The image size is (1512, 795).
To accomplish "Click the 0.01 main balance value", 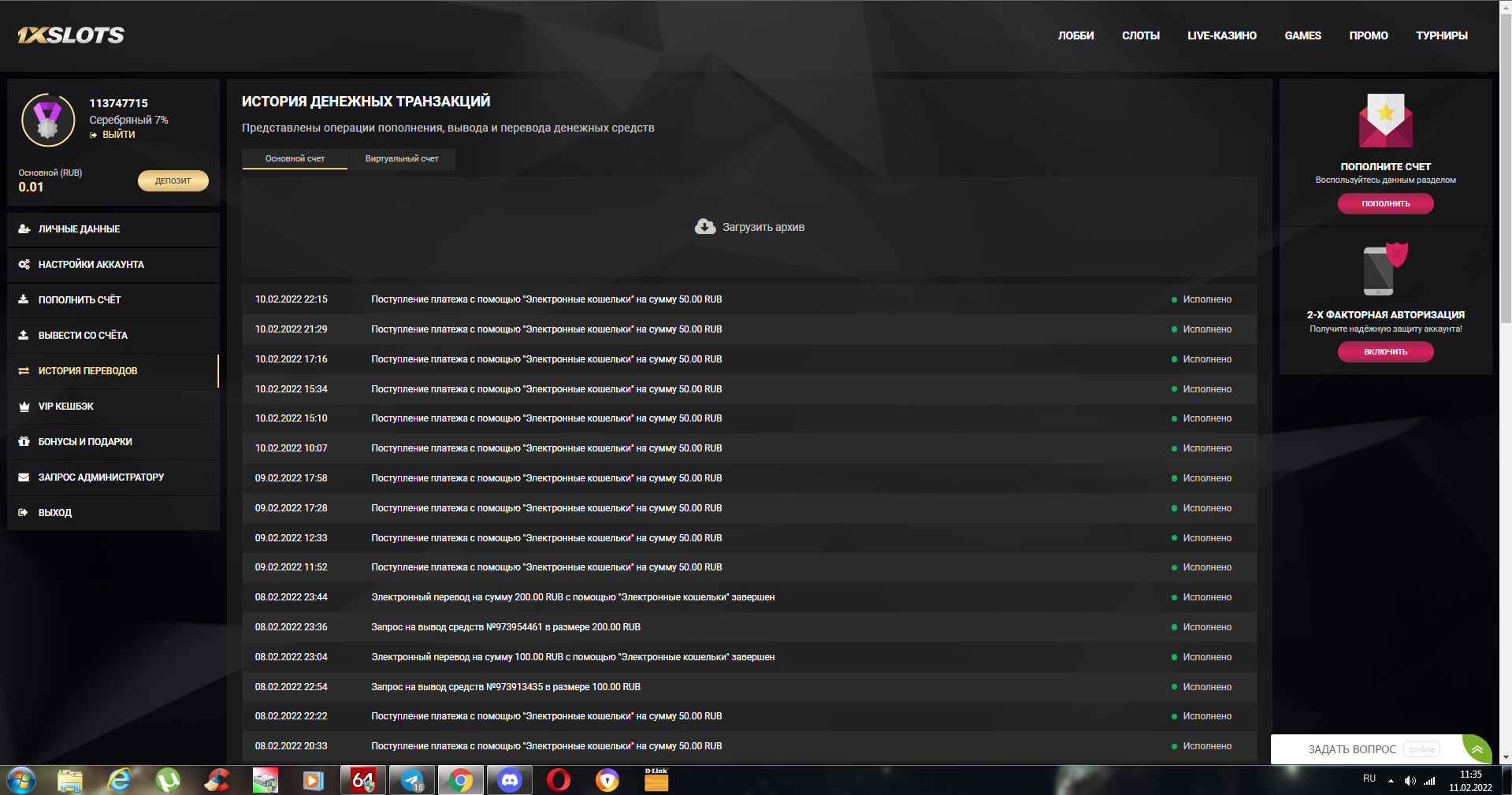I will click(31, 188).
